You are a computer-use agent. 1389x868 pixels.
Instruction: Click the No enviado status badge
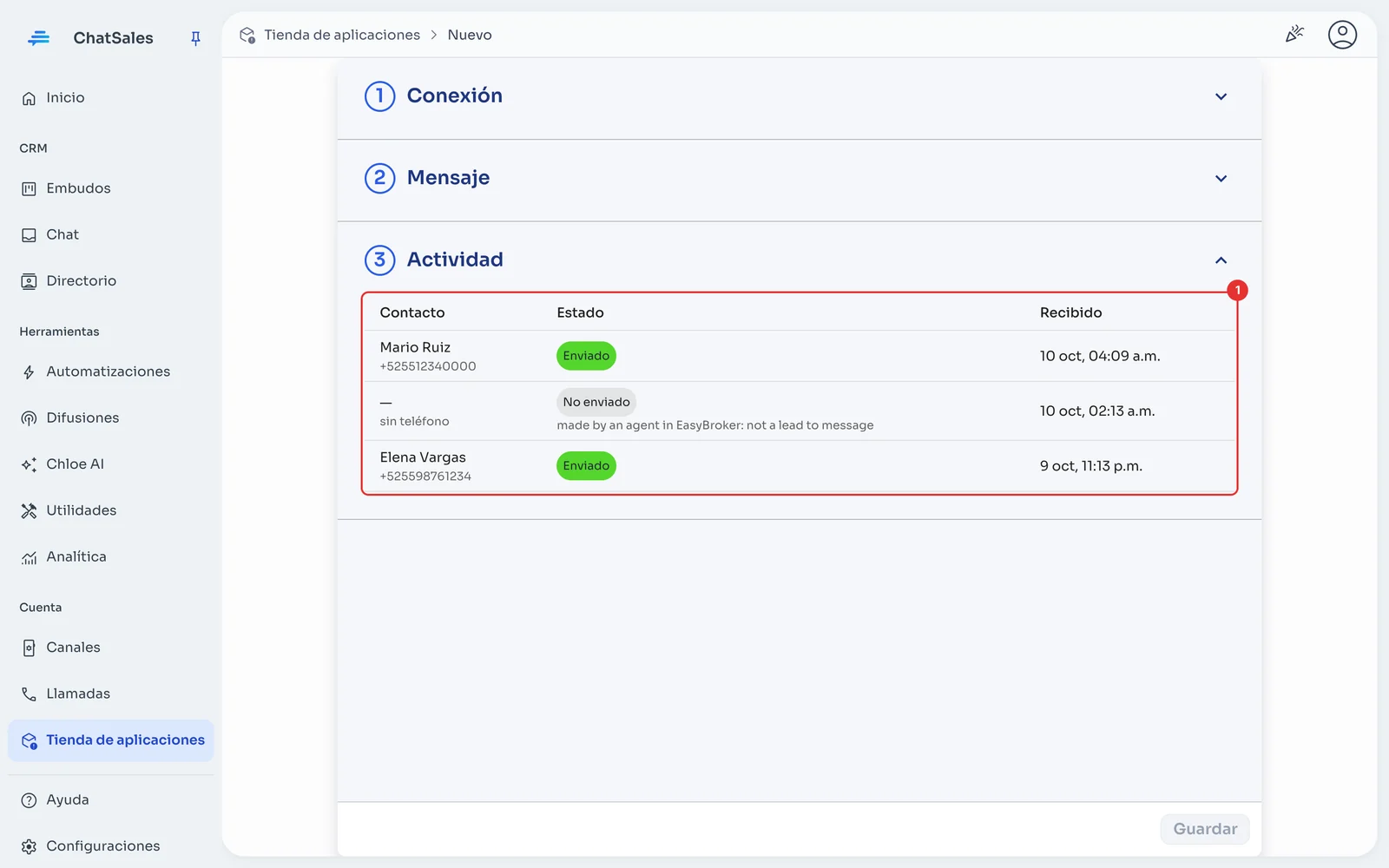coord(596,402)
